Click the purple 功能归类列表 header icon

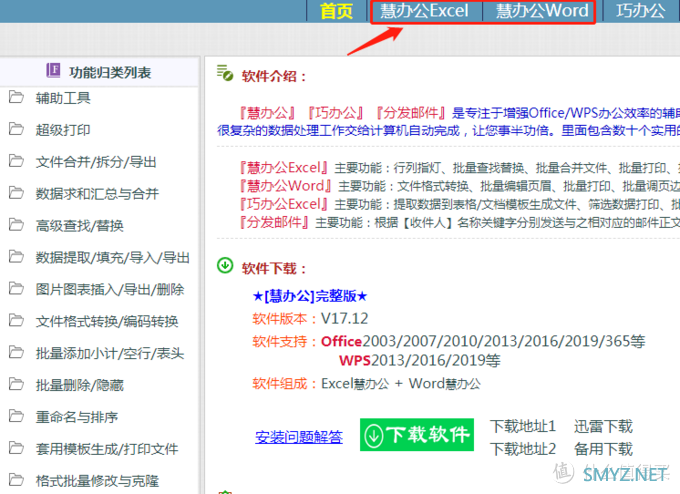(x=53, y=70)
